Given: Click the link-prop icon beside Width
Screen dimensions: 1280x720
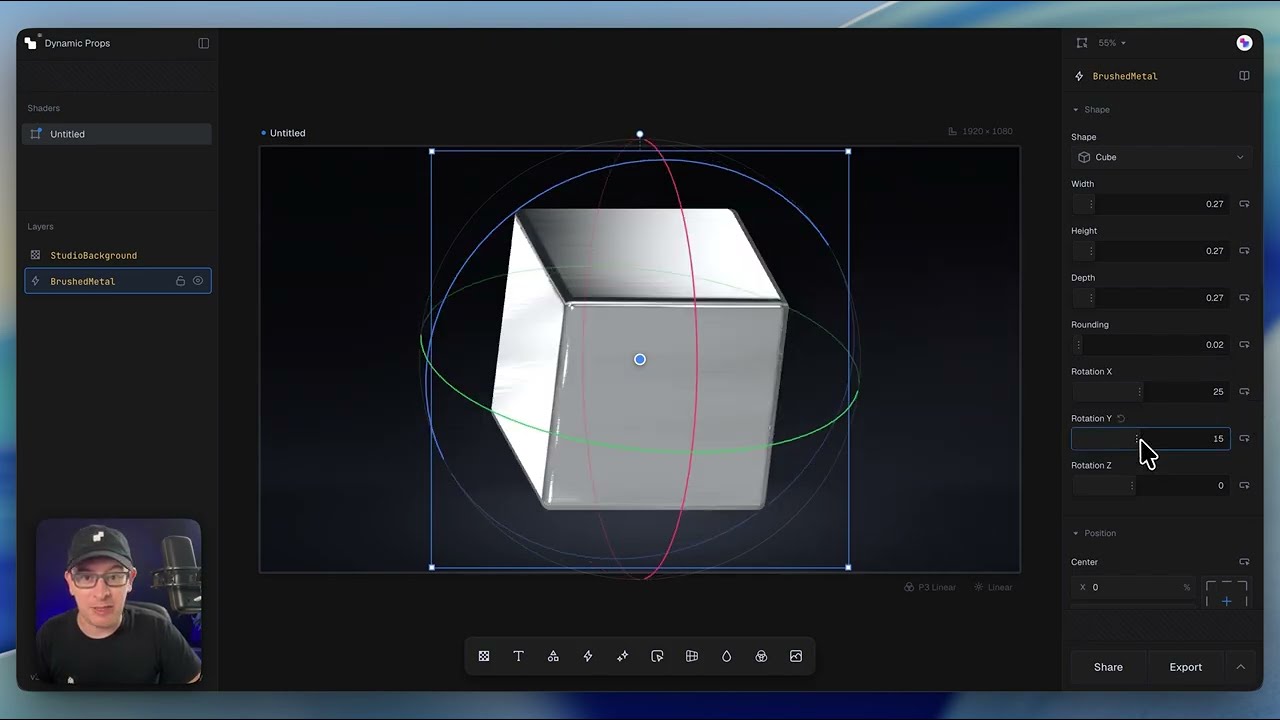Looking at the screenshot, I should pyautogui.click(x=1245, y=204).
